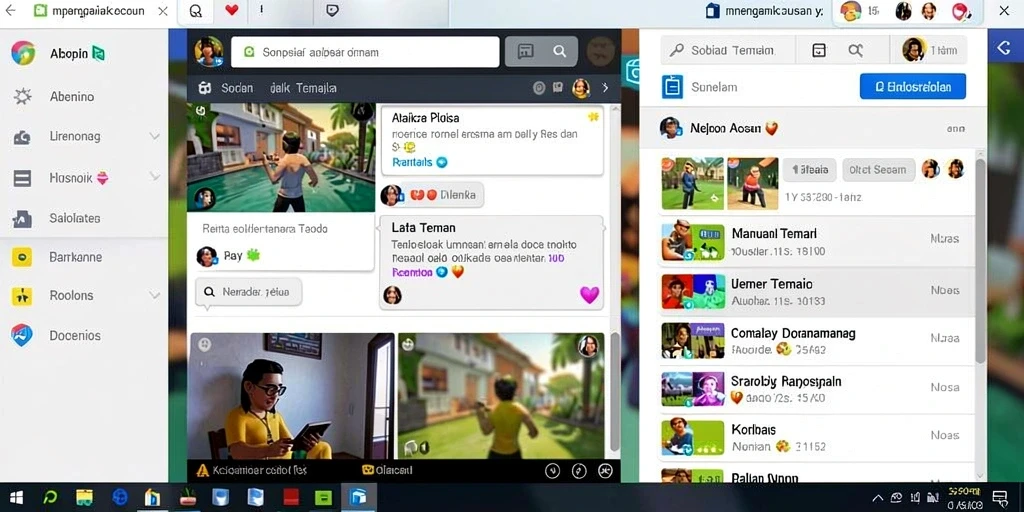Viewport: 1024px width, 512px height.
Task: Click the heart icon tab in browser bar
Action: [x=231, y=10]
